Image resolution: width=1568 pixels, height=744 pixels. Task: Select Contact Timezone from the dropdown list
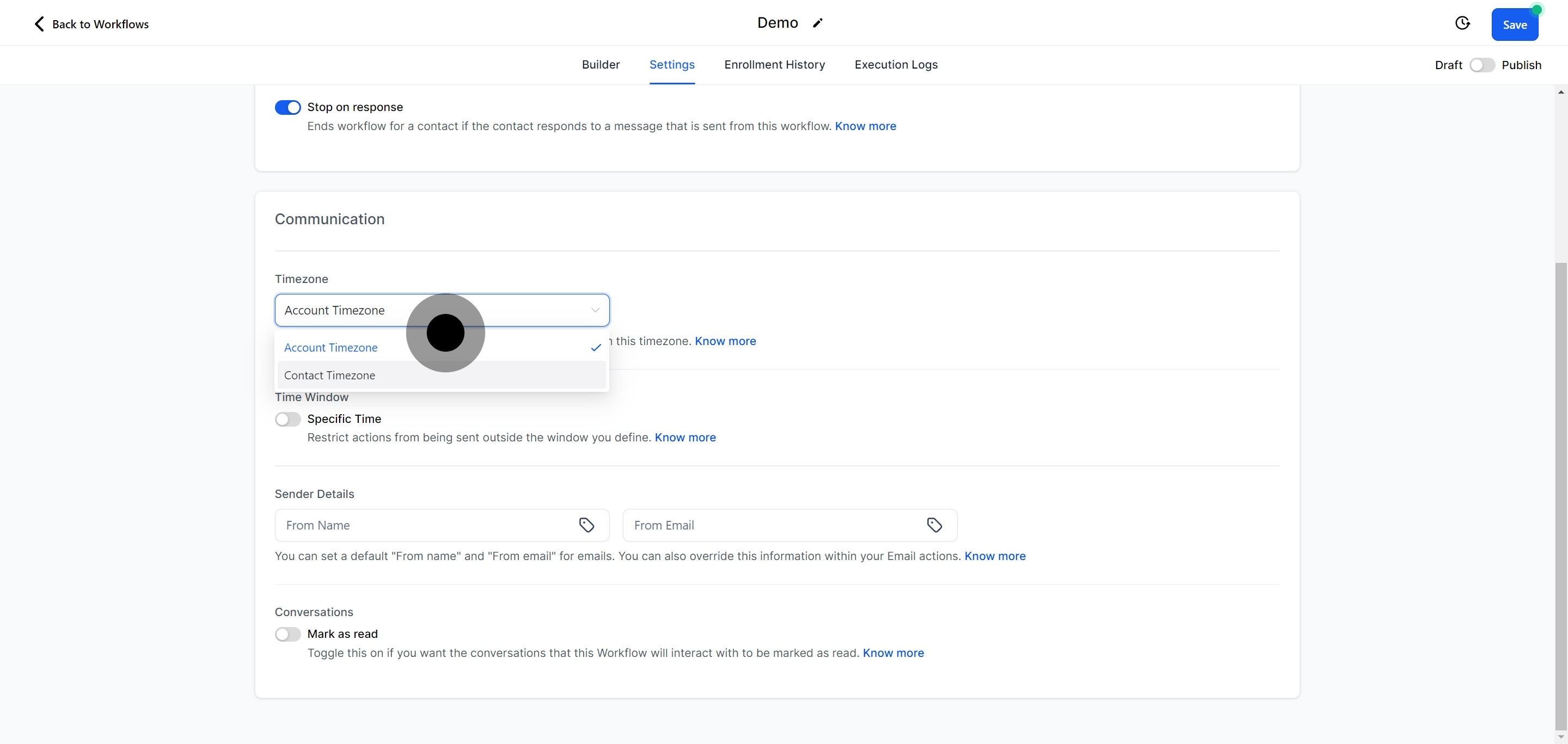[329, 376]
